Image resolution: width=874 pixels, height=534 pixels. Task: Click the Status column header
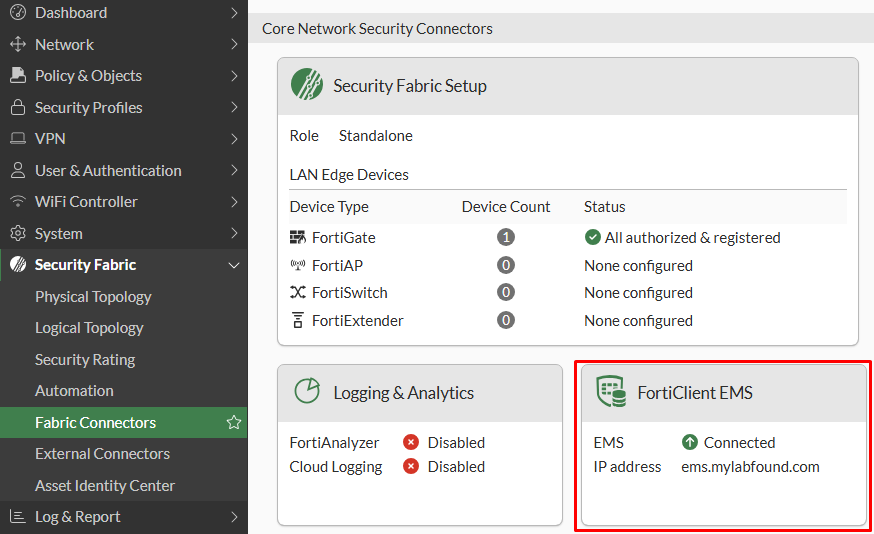coord(604,207)
